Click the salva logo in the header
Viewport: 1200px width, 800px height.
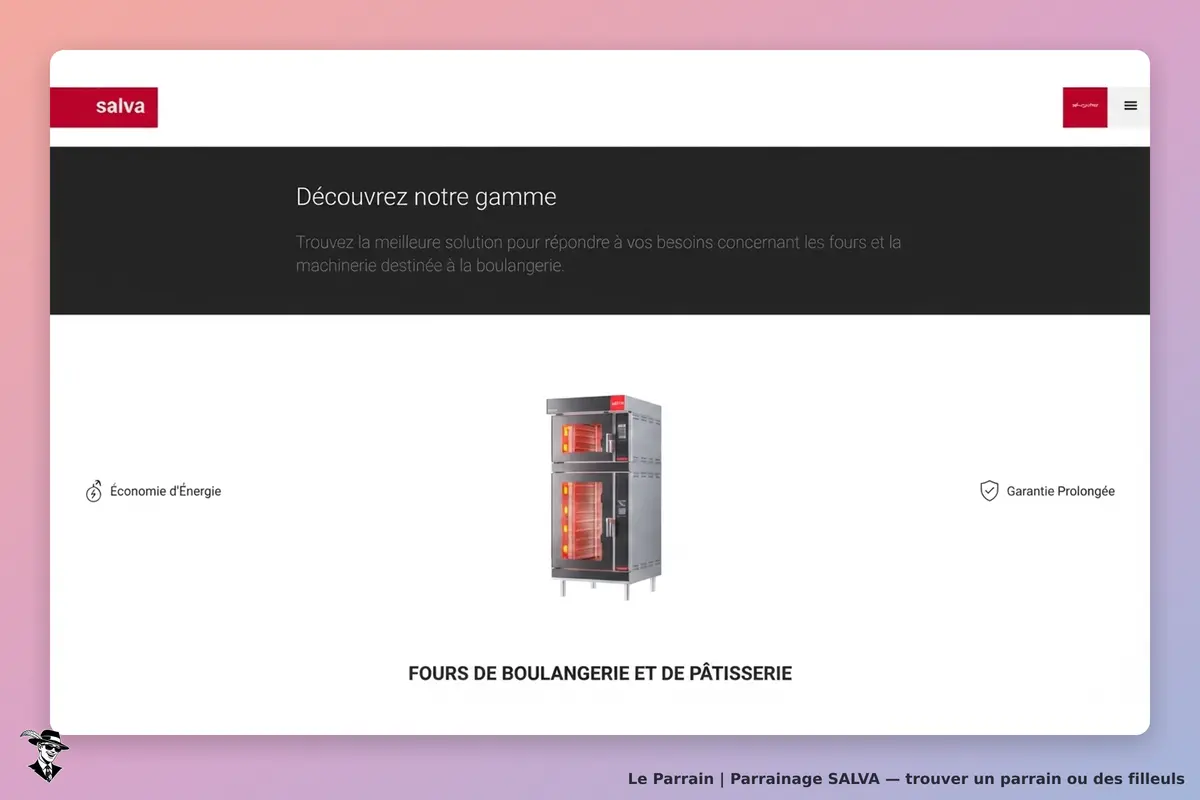[x=104, y=107]
